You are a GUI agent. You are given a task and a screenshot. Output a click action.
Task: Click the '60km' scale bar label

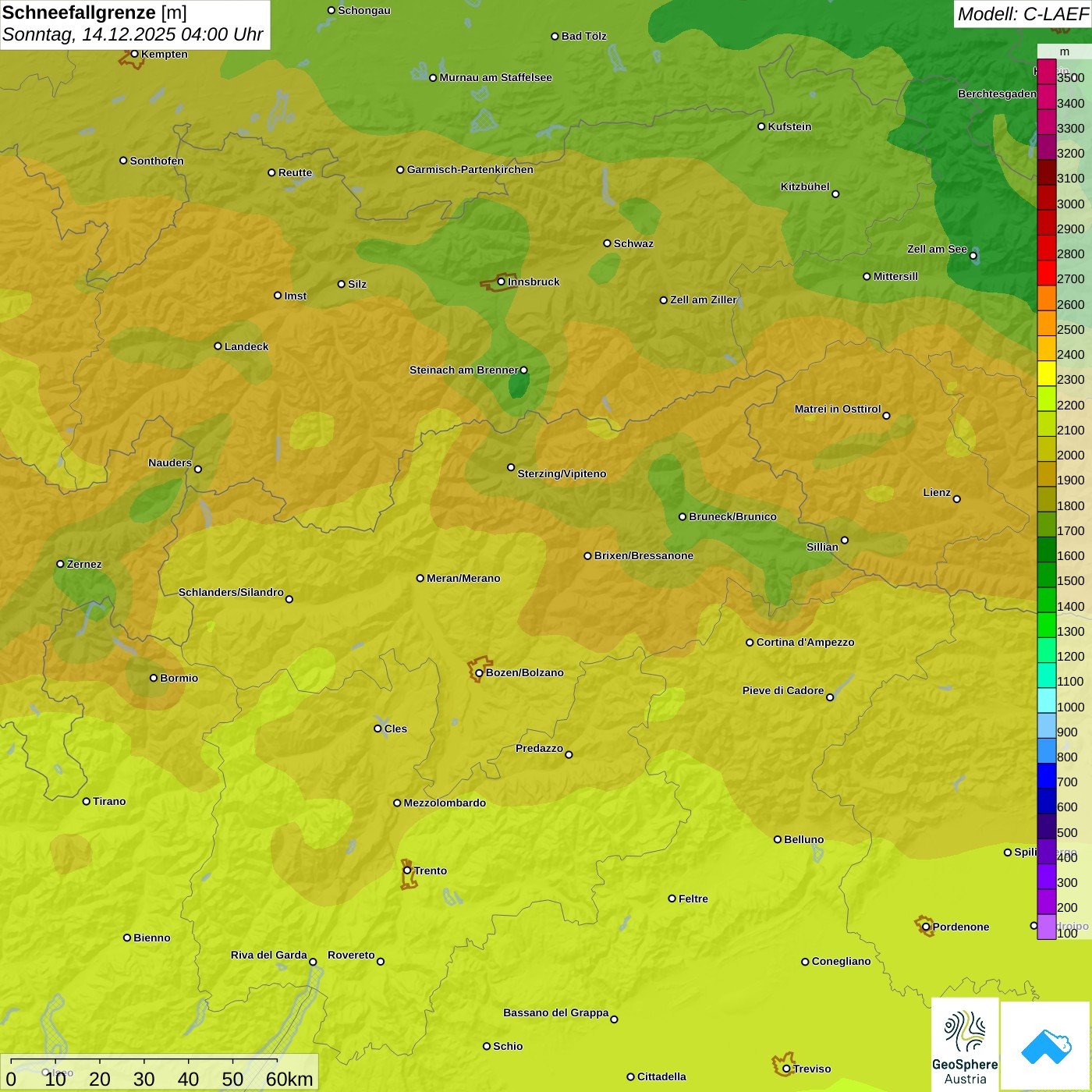pos(289,1079)
